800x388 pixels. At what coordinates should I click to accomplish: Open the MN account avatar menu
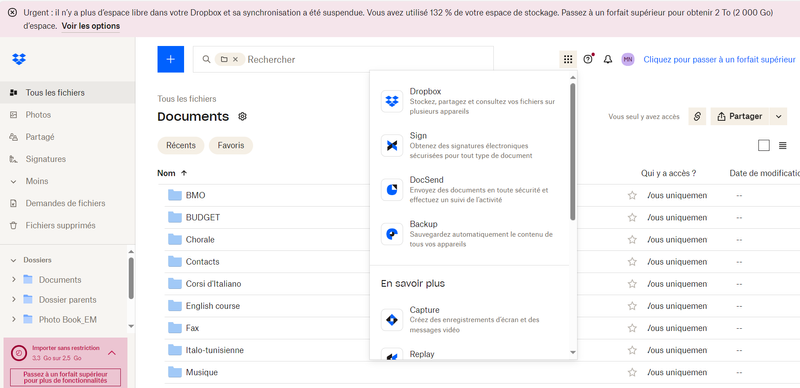click(628, 59)
